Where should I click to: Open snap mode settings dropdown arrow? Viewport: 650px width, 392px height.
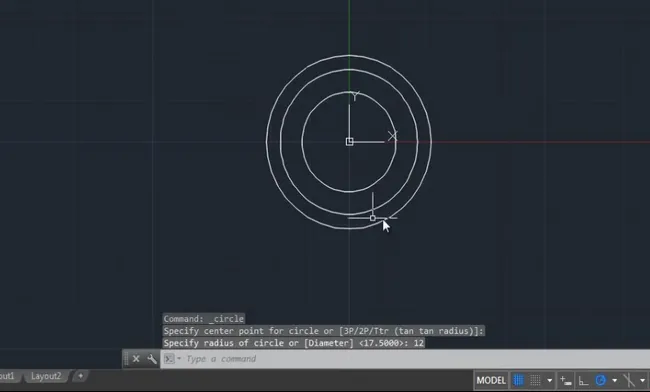[550, 380]
